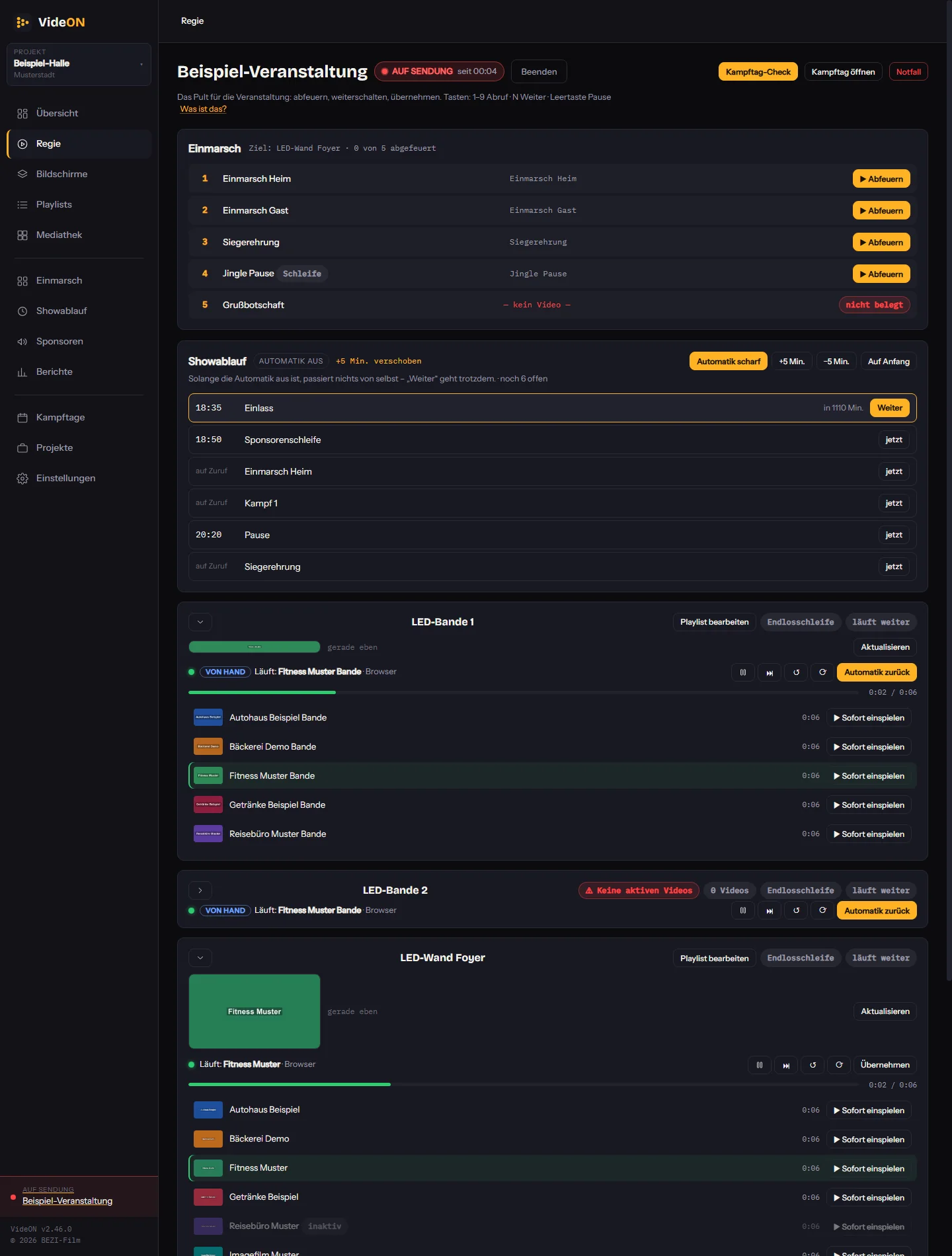Viewport: 952px width, 1256px height.
Task: Open Übersicht in the sidebar
Action: pos(79,113)
